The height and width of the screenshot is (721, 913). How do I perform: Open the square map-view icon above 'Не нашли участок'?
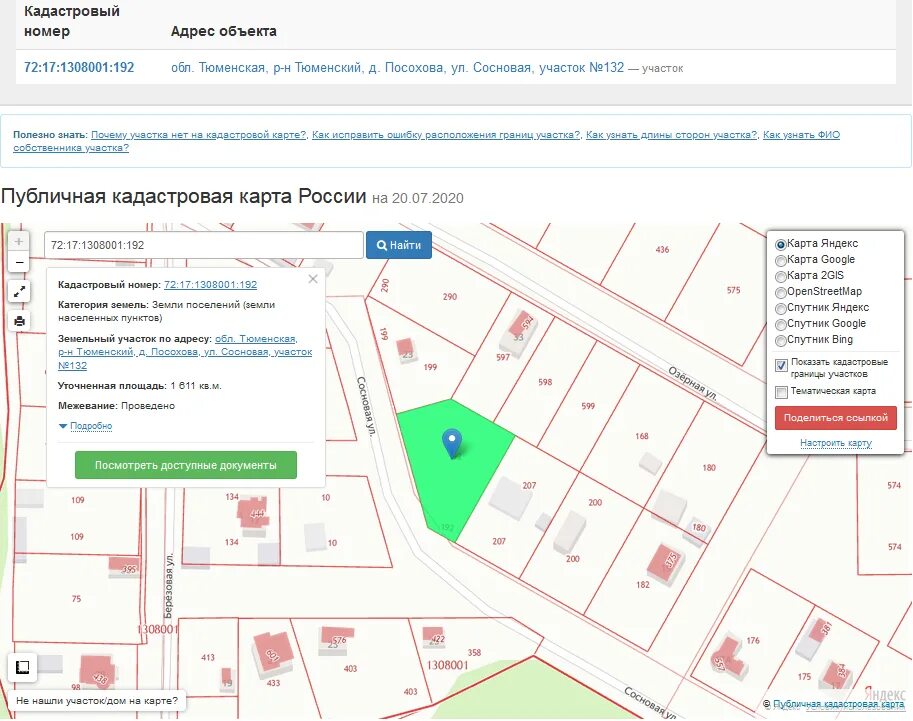click(x=22, y=667)
